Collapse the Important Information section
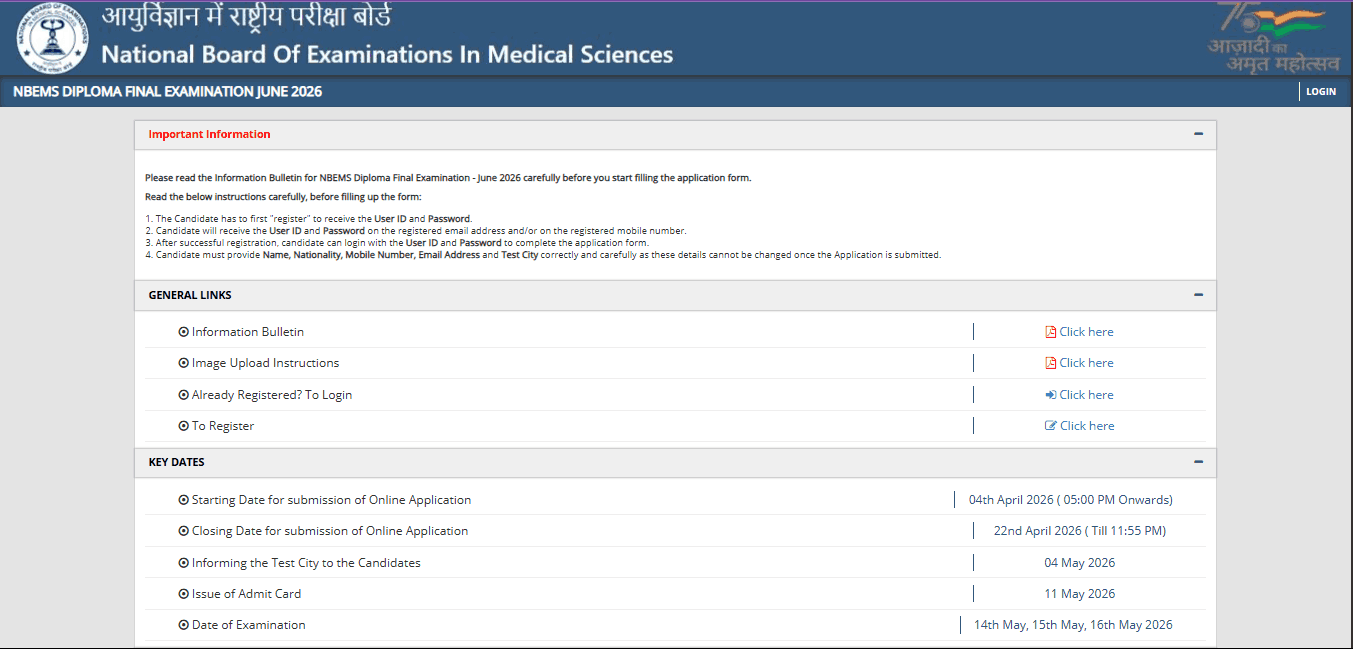 point(1198,134)
